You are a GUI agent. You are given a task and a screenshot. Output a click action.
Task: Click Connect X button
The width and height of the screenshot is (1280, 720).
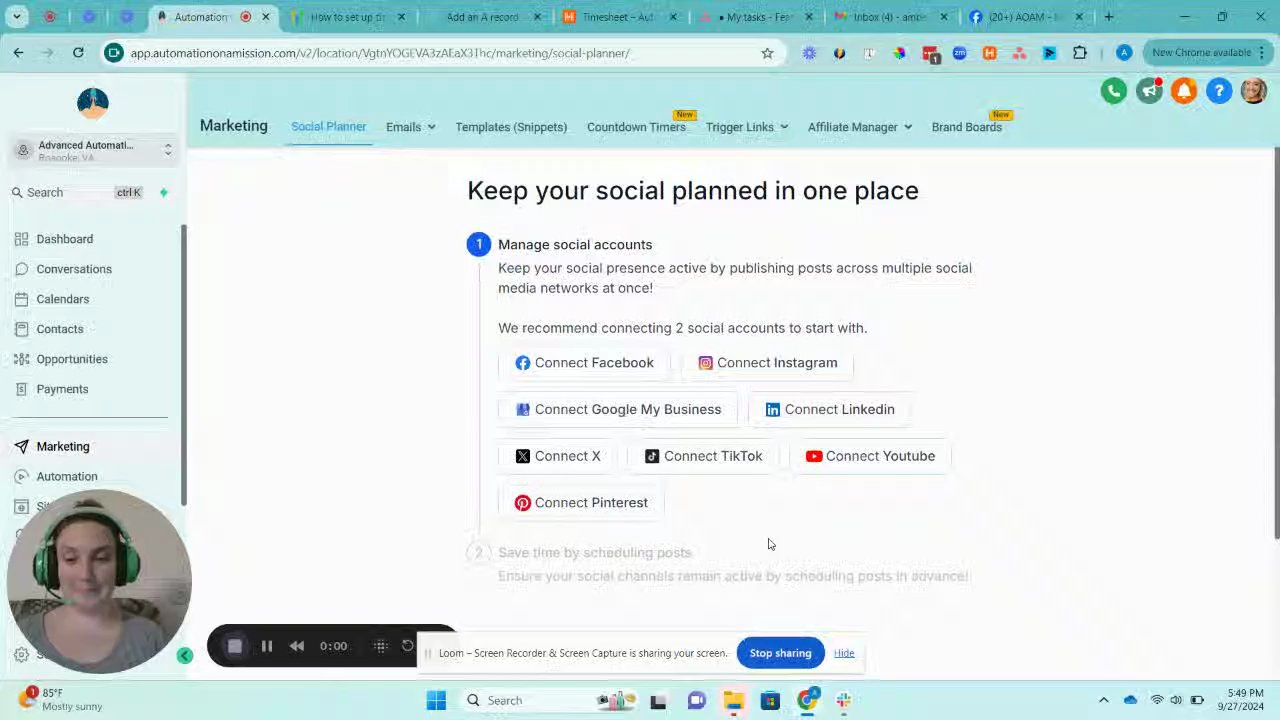coord(558,456)
